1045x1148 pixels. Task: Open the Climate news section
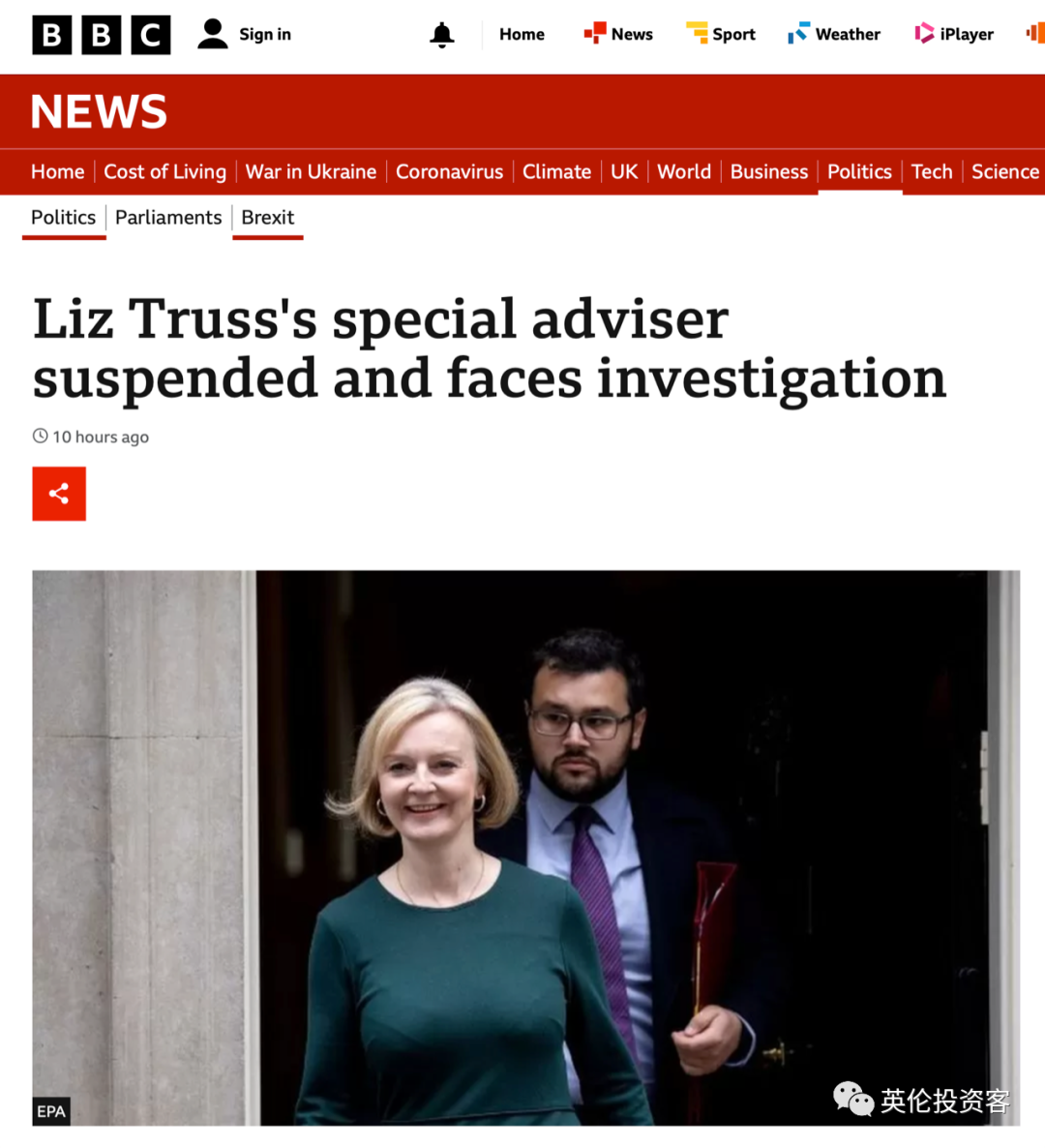coord(557,172)
